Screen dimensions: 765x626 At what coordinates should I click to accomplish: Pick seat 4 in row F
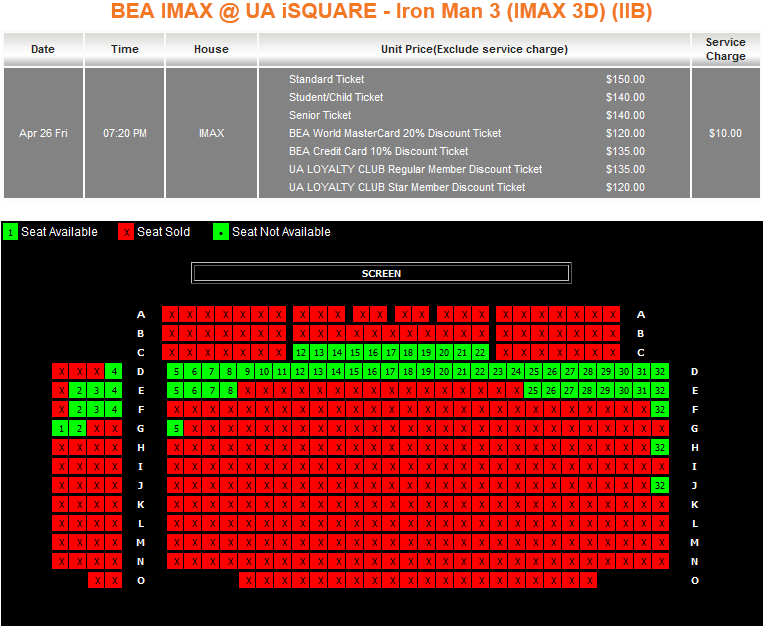pyautogui.click(x=114, y=409)
